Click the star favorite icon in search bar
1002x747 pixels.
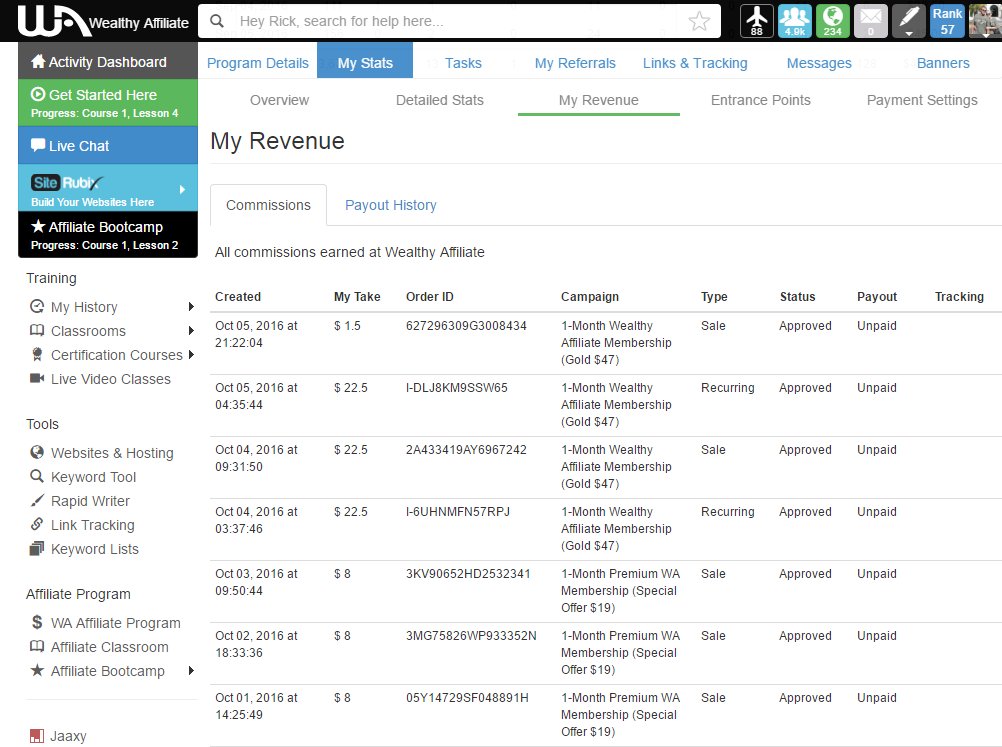(x=699, y=21)
